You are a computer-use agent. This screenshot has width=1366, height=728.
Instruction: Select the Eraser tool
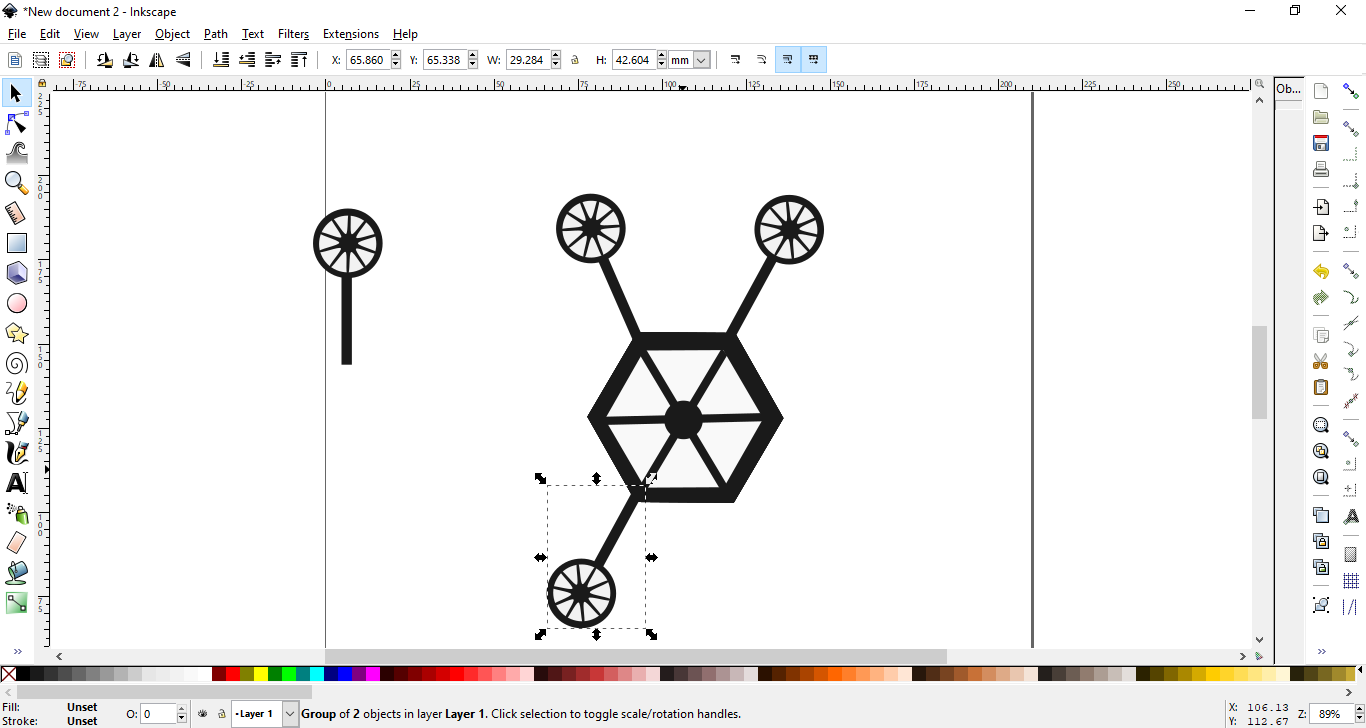pos(16,543)
